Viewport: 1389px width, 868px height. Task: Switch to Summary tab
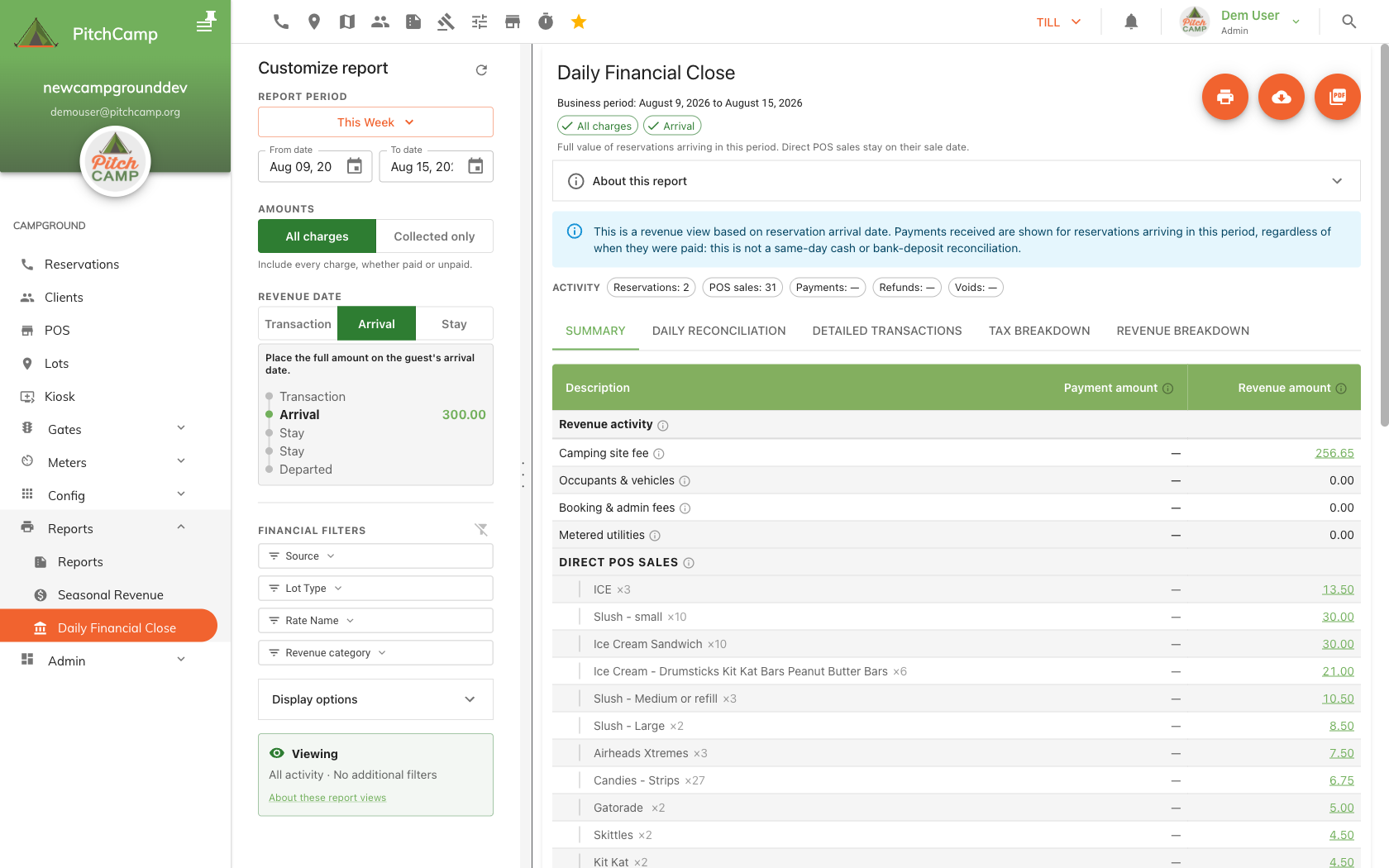click(x=595, y=331)
